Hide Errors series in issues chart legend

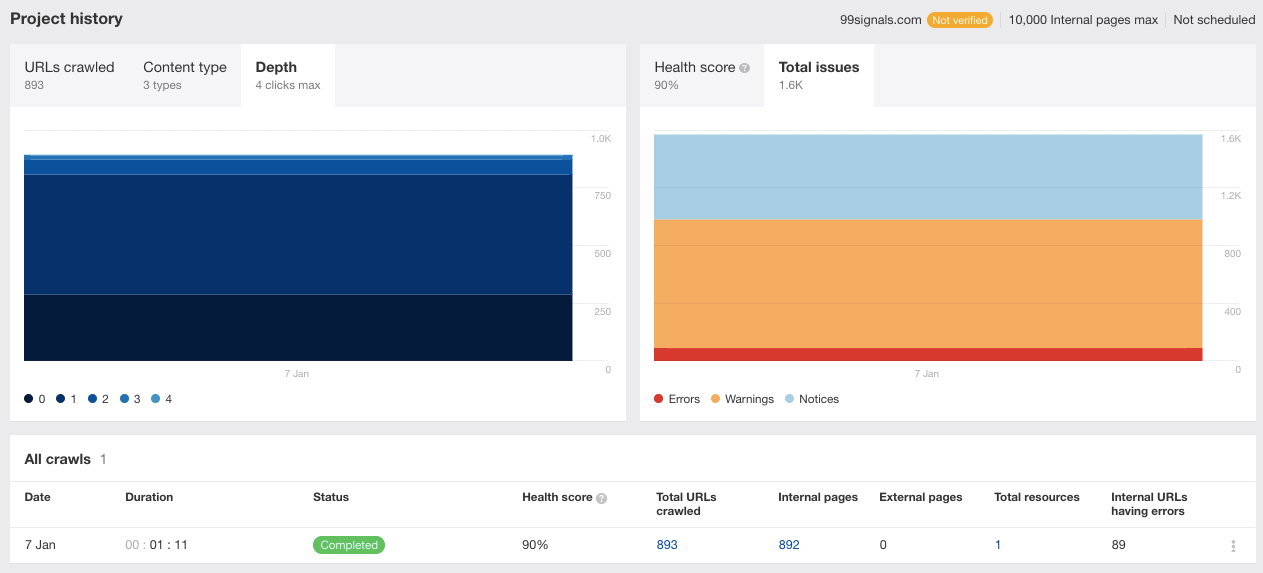[677, 399]
